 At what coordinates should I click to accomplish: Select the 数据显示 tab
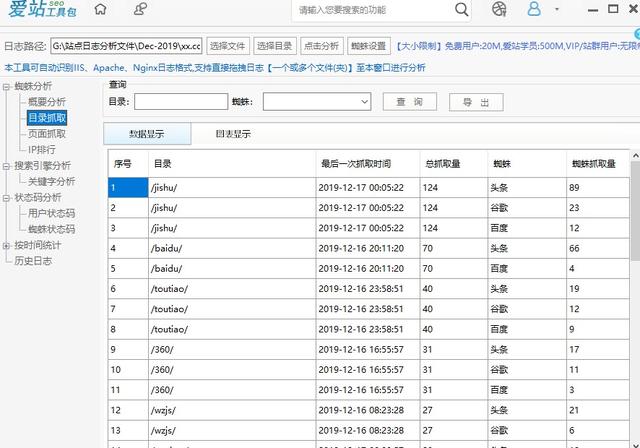(147, 134)
